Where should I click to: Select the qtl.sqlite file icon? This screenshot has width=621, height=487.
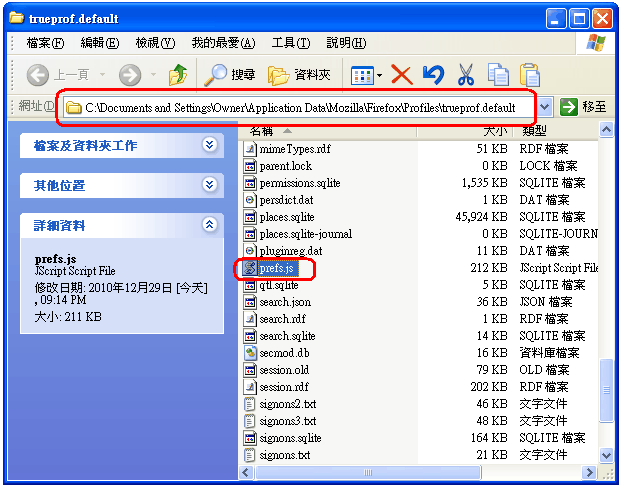[x=250, y=285]
